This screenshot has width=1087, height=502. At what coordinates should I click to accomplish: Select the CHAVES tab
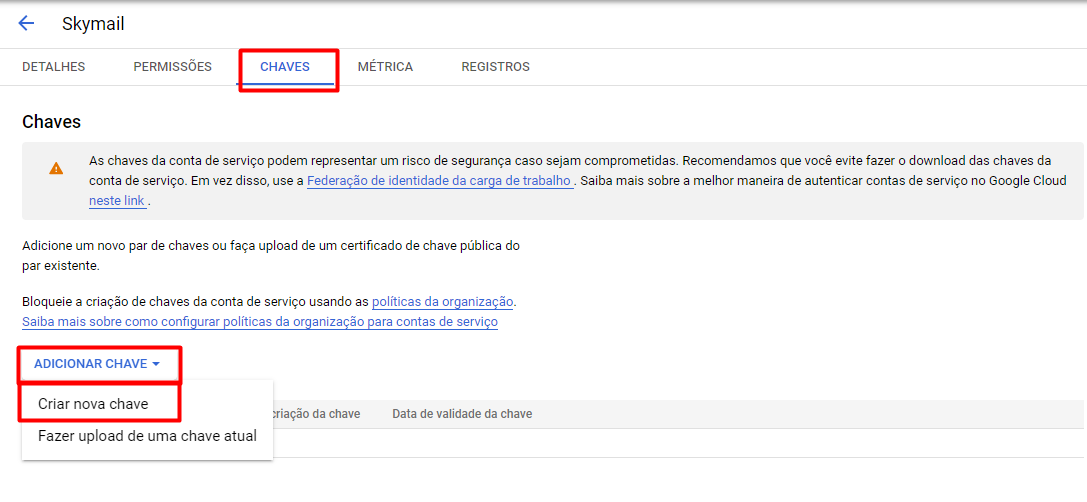click(285, 67)
